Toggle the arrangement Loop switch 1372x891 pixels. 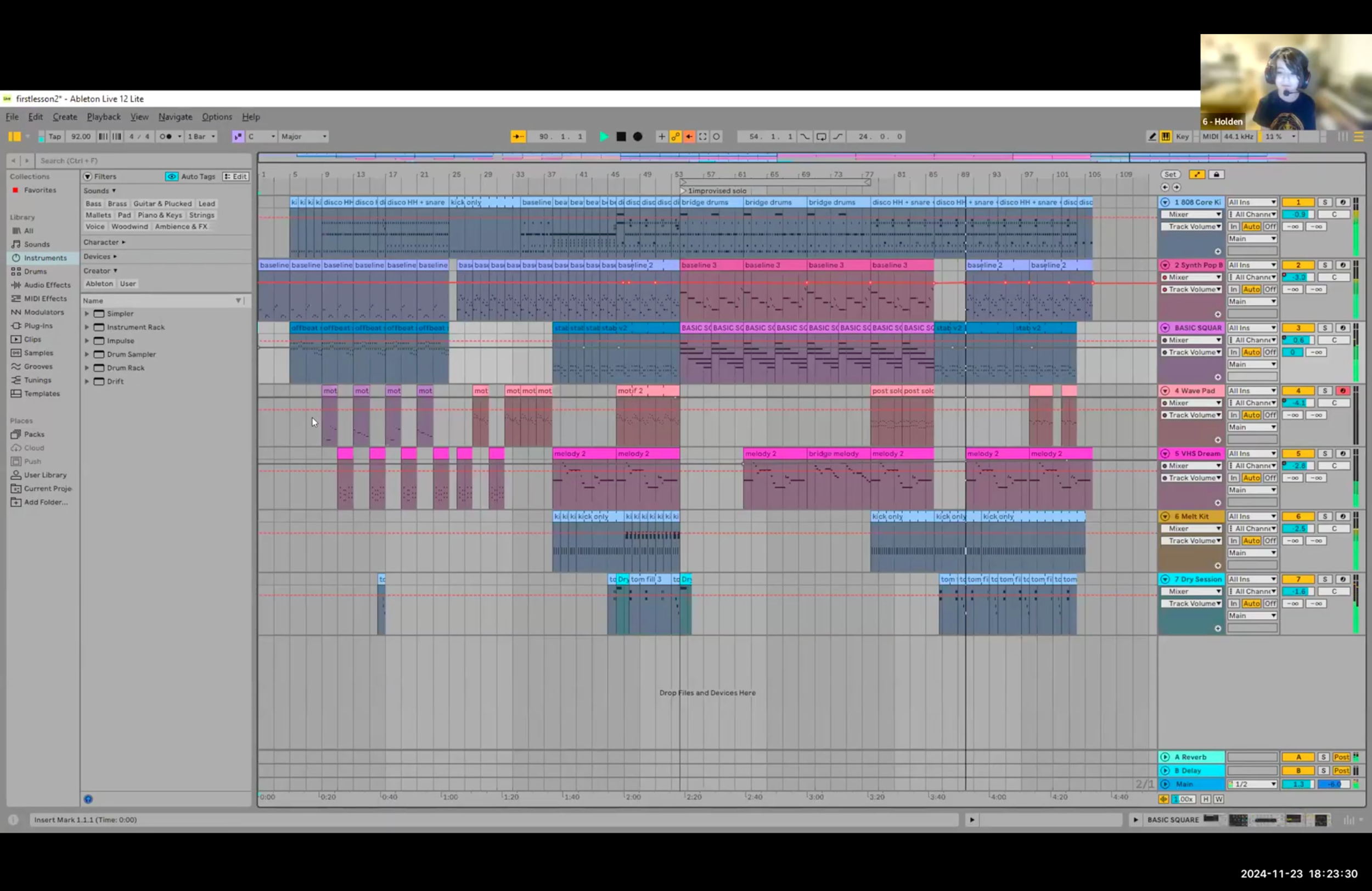821,137
